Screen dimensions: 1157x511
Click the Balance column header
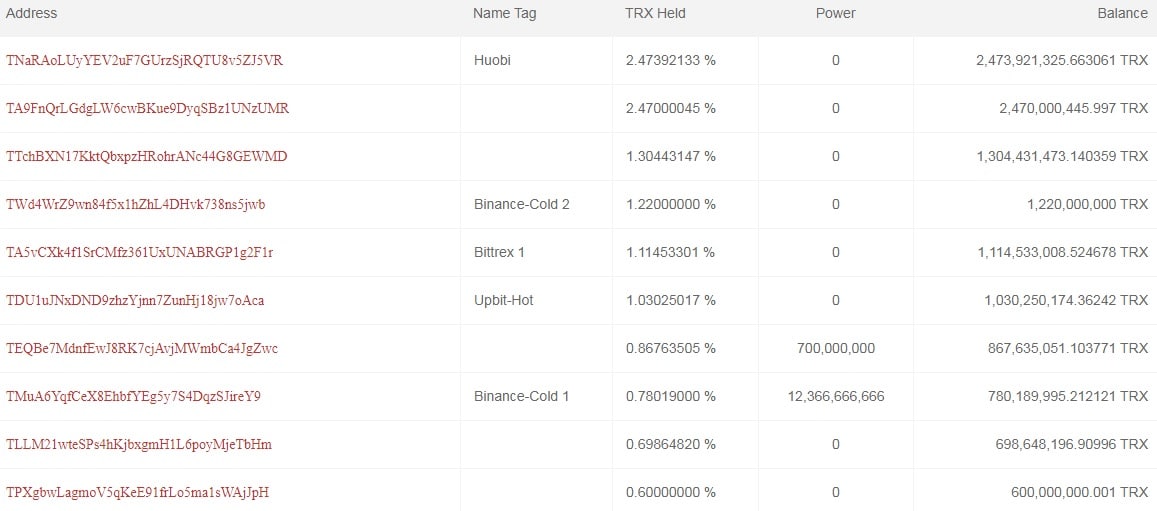point(1122,13)
